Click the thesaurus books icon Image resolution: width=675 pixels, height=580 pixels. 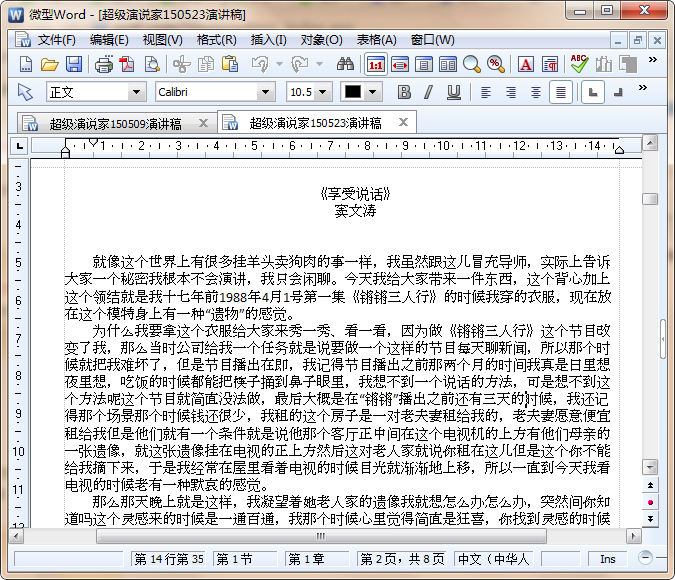pyautogui.click(x=604, y=65)
